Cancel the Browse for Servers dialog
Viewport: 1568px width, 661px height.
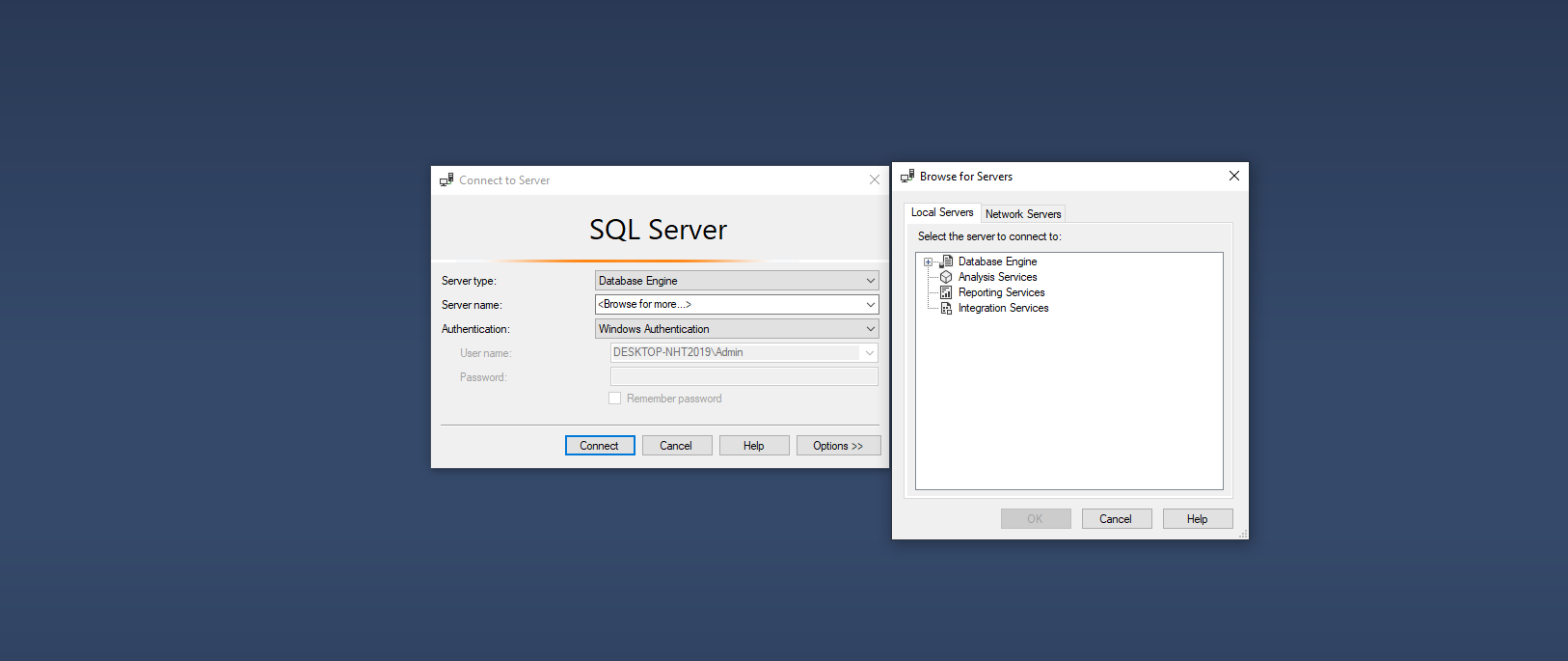1117,519
